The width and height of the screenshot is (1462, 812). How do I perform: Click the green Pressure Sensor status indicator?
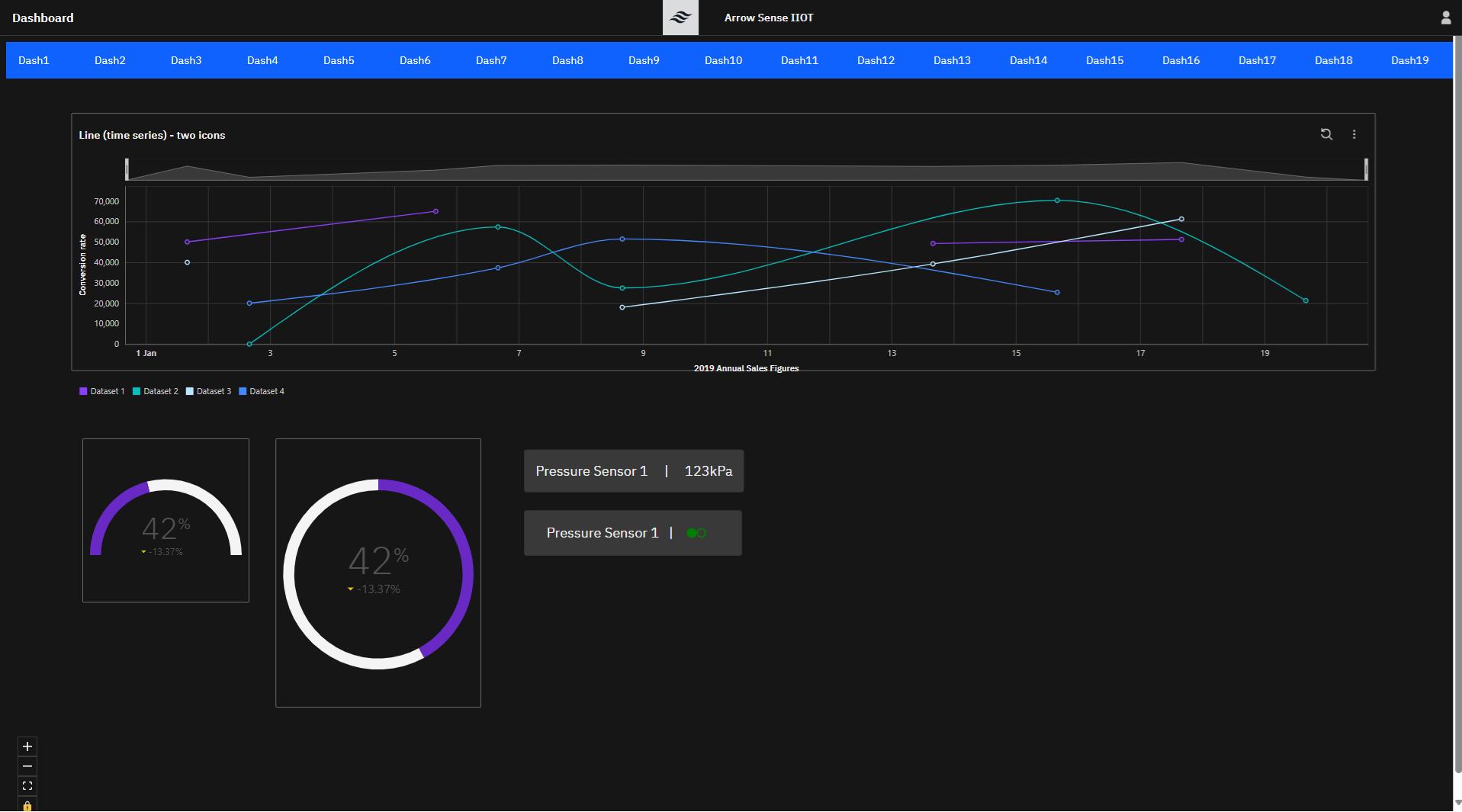696,533
